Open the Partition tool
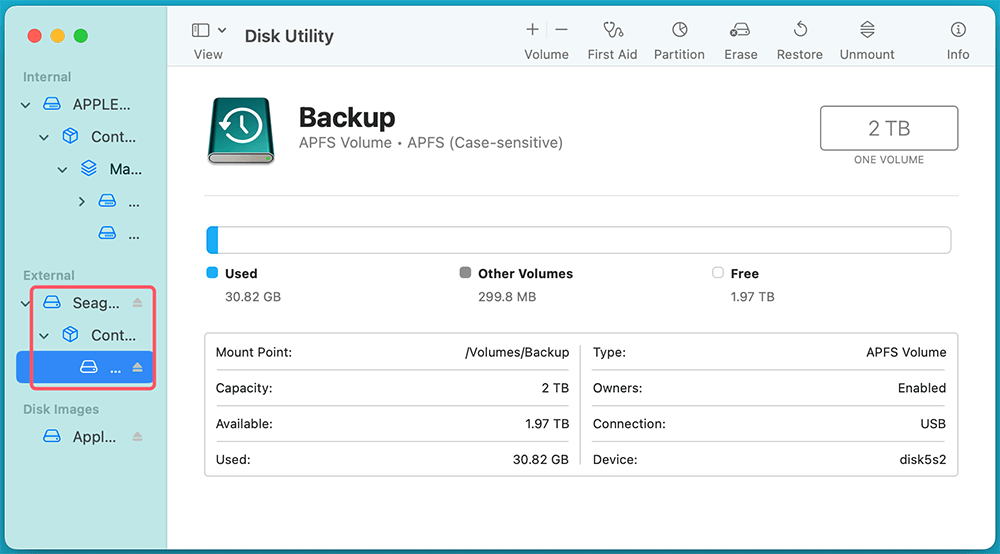Viewport: 1000px width, 554px height. [679, 31]
